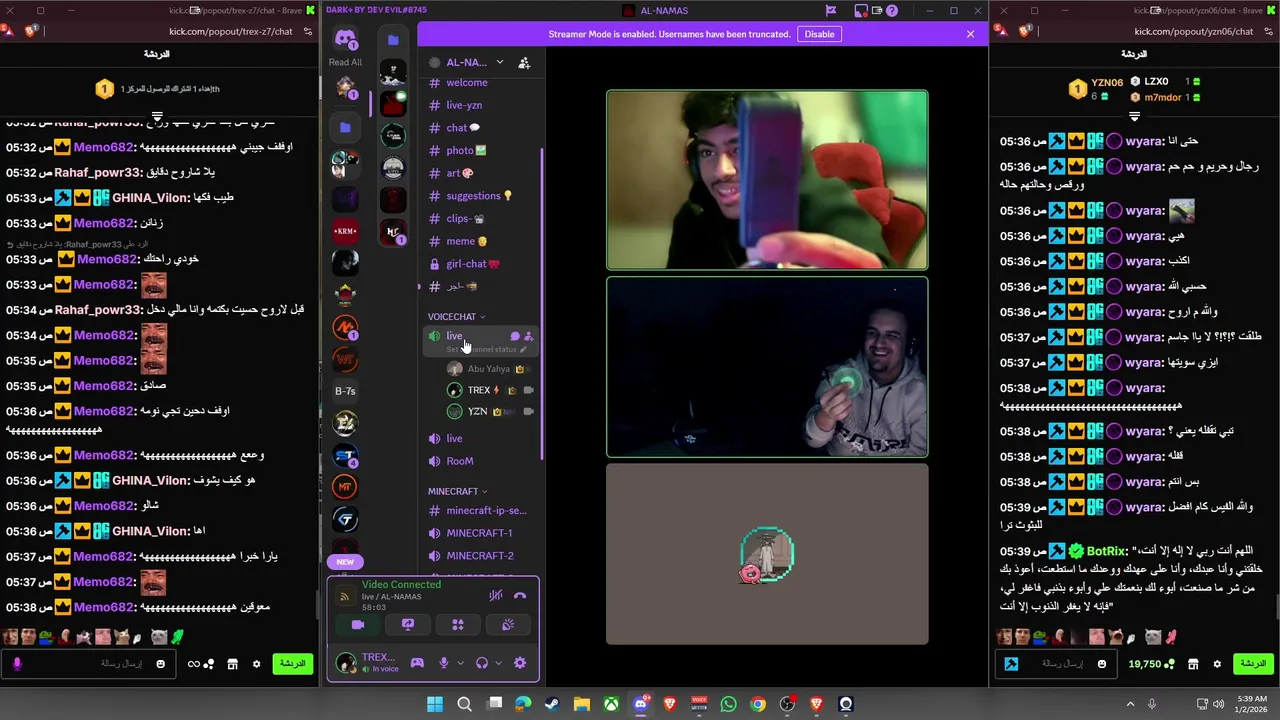Disconnect from the voice channel
The height and width of the screenshot is (720, 1280).
(x=520, y=596)
